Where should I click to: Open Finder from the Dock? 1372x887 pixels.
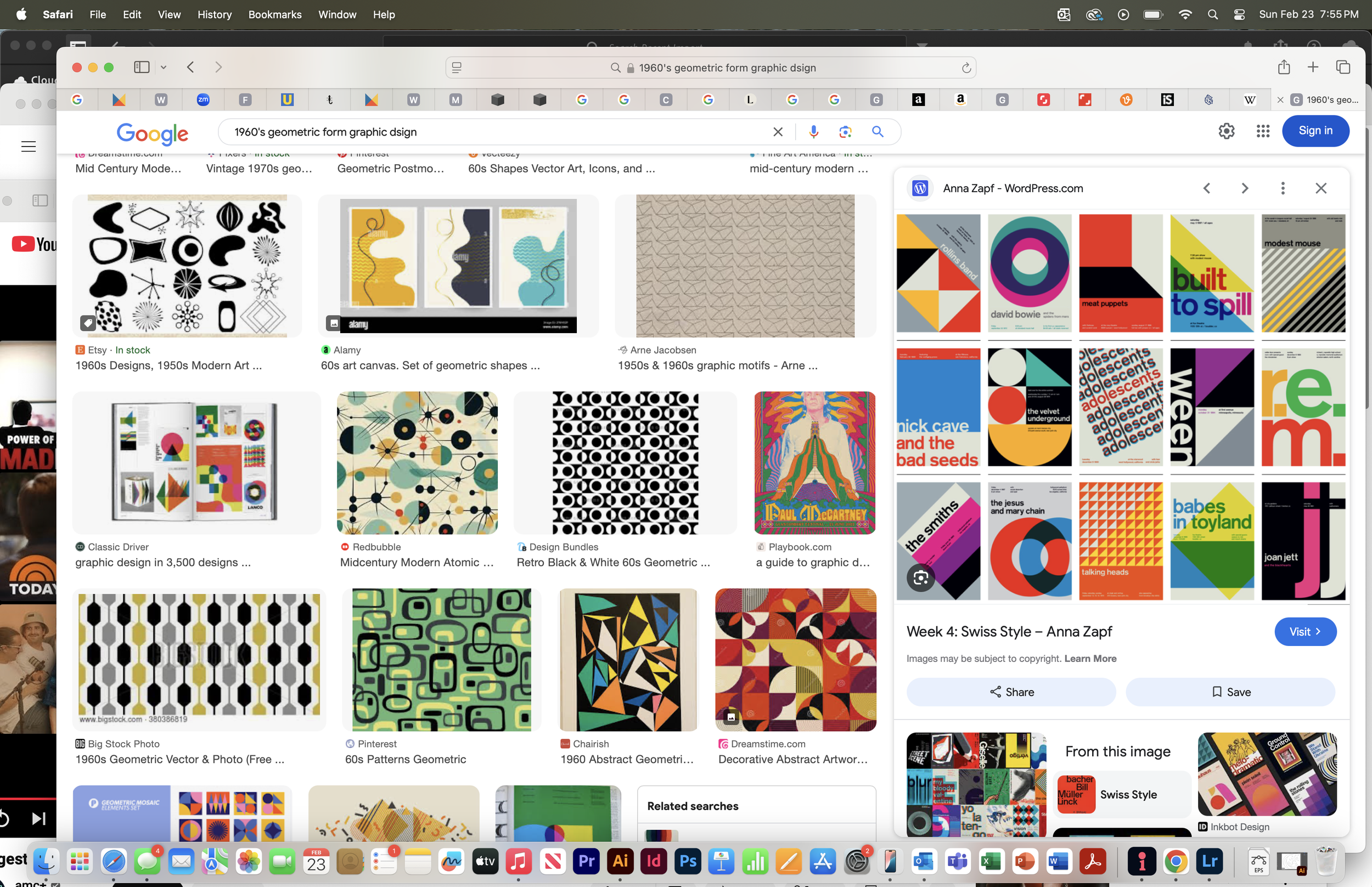coord(46,861)
